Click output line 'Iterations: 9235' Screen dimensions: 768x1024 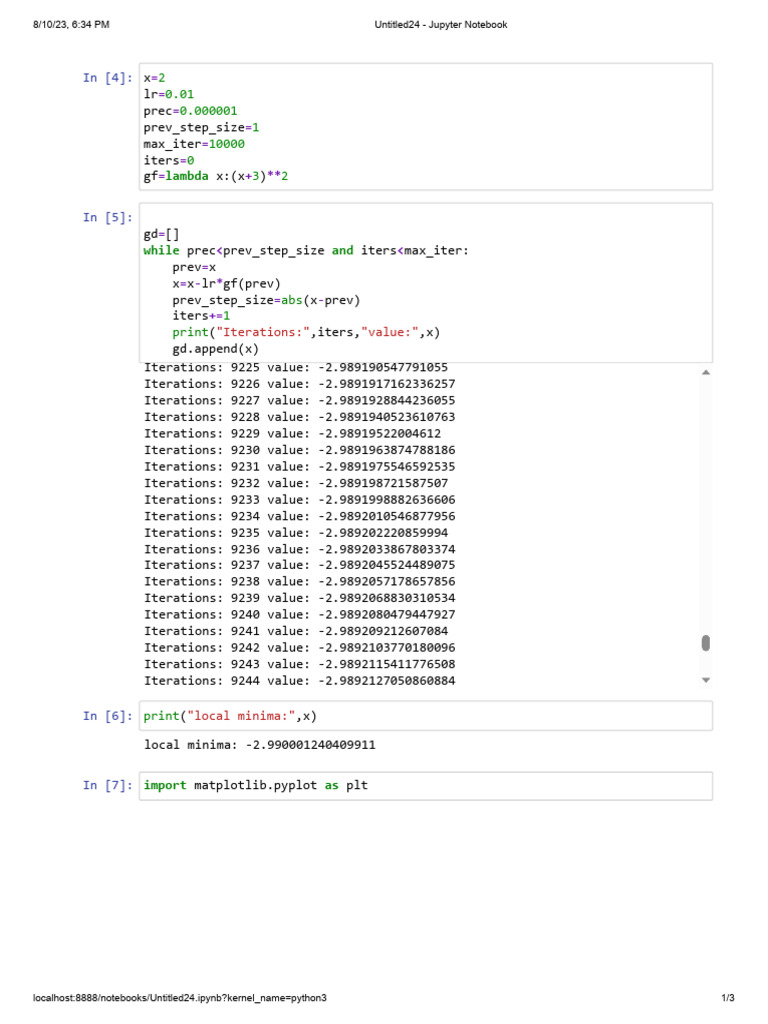296,533
